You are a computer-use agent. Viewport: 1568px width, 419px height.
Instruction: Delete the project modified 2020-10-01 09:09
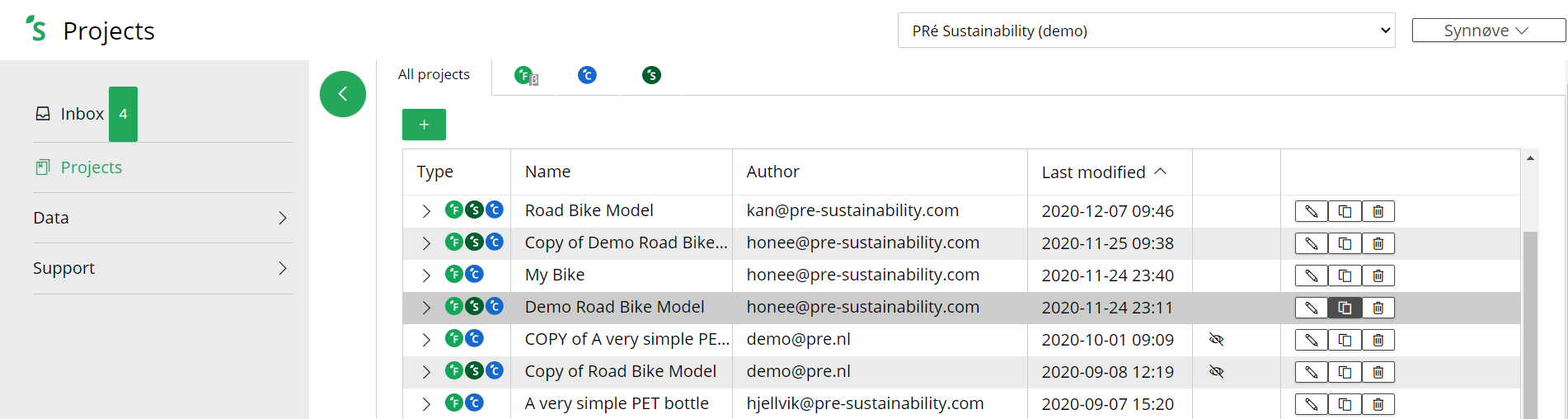click(1378, 340)
